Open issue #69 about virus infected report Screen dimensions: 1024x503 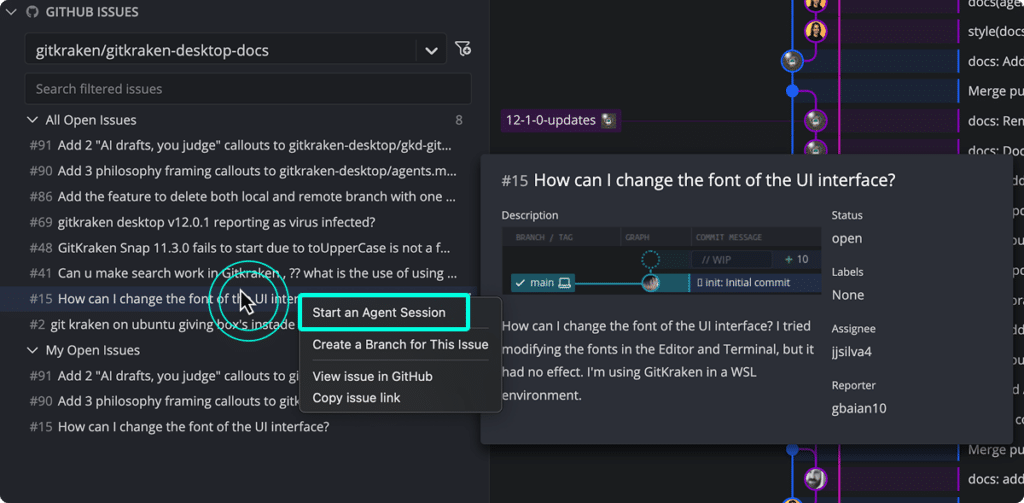click(x=202, y=222)
